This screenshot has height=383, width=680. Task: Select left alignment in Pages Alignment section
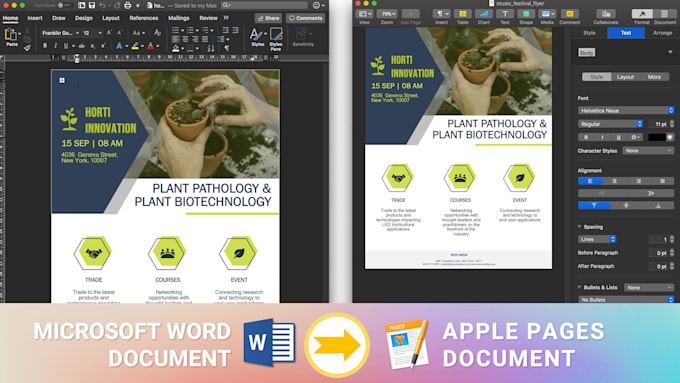point(590,181)
